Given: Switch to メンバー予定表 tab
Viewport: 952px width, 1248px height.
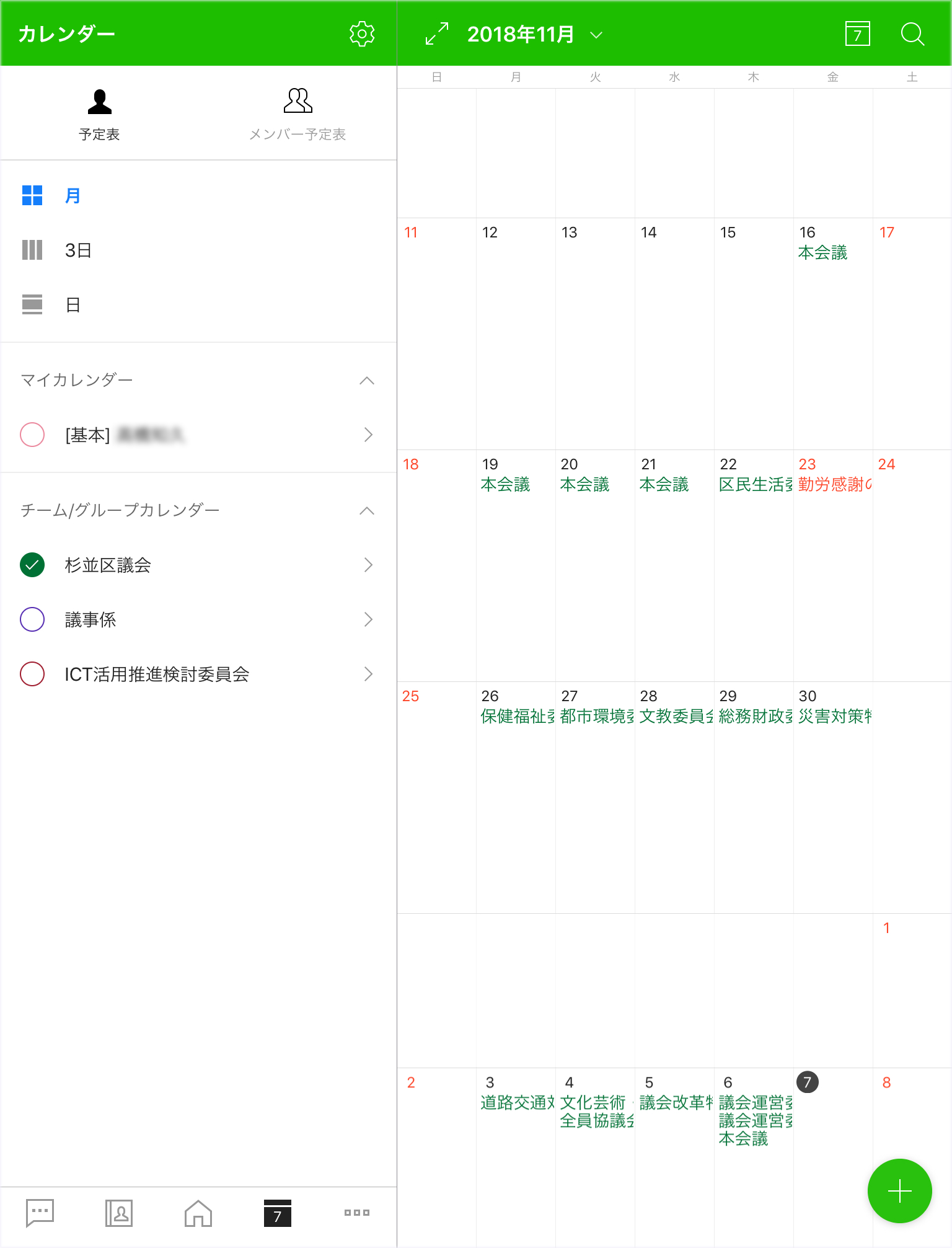Looking at the screenshot, I should point(297,115).
